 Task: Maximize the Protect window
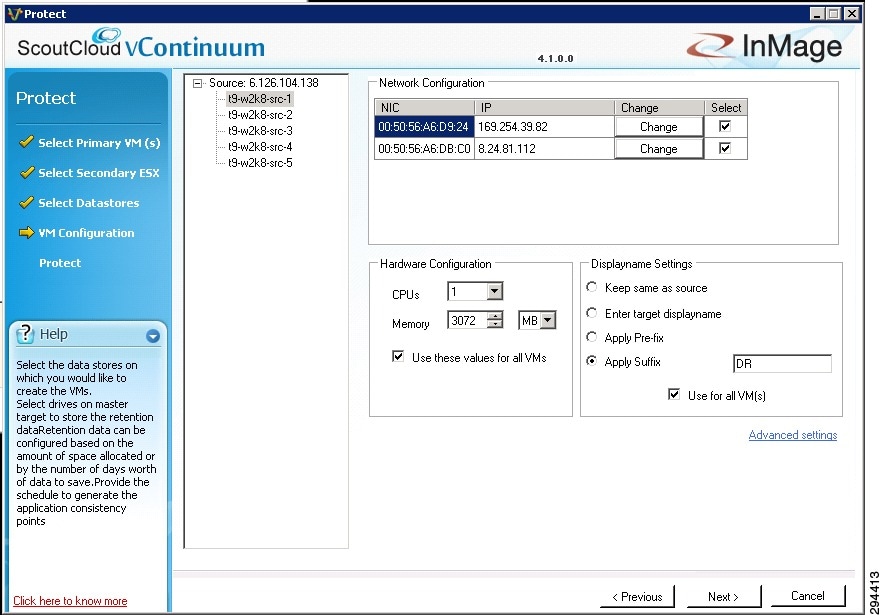[x=834, y=13]
